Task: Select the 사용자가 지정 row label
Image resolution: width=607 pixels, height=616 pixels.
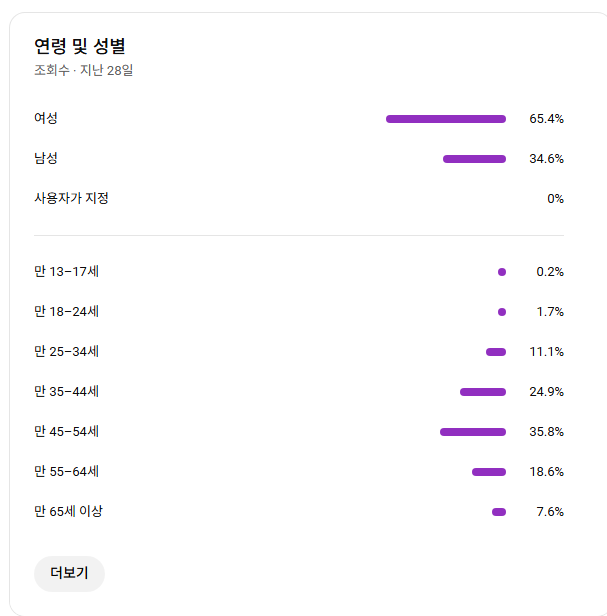Action: coord(71,198)
